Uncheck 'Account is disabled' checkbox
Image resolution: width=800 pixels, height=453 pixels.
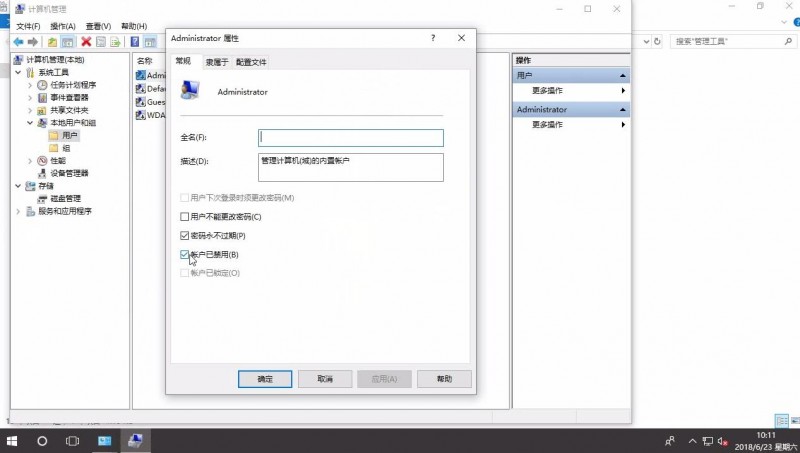click(185, 255)
